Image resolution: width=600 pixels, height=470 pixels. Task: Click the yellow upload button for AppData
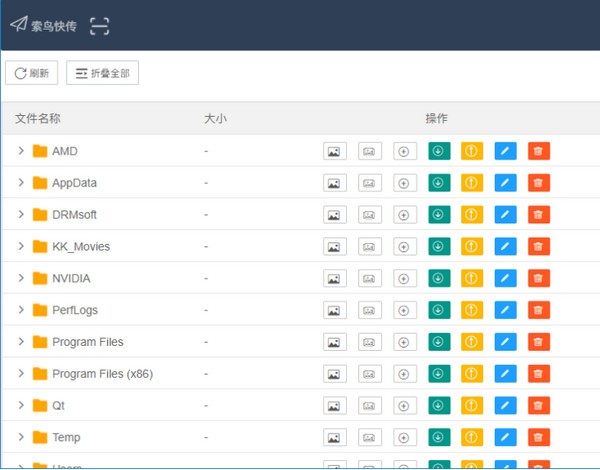pyautogui.click(x=472, y=183)
